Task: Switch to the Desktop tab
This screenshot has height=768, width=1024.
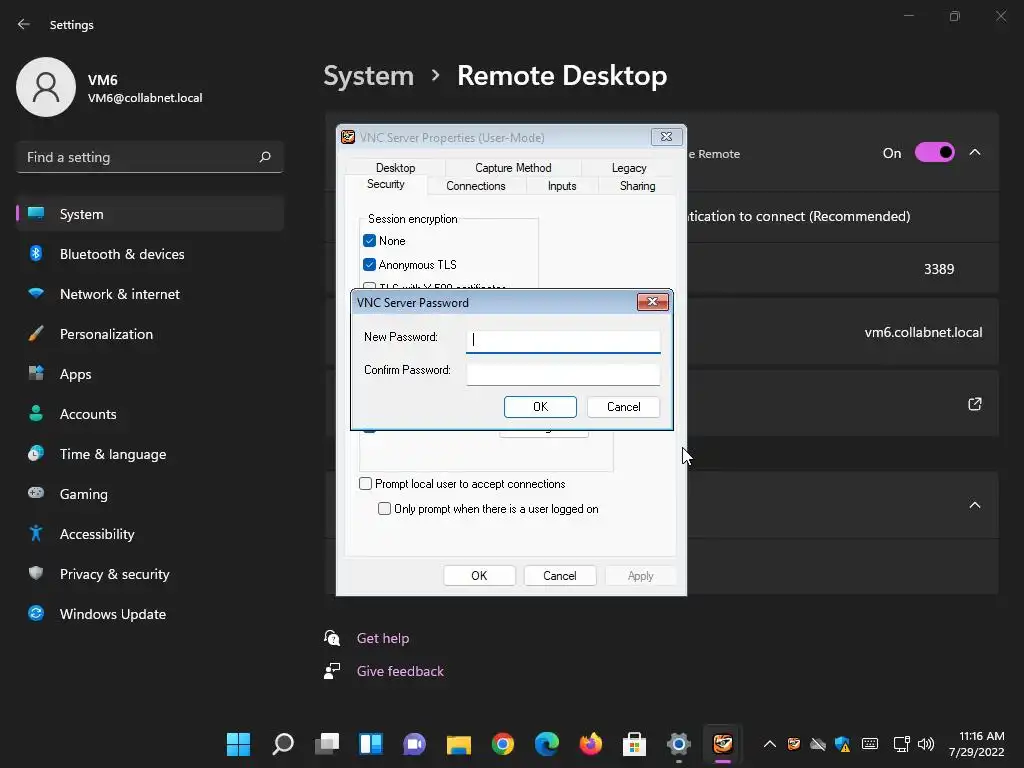Action: [395, 168]
